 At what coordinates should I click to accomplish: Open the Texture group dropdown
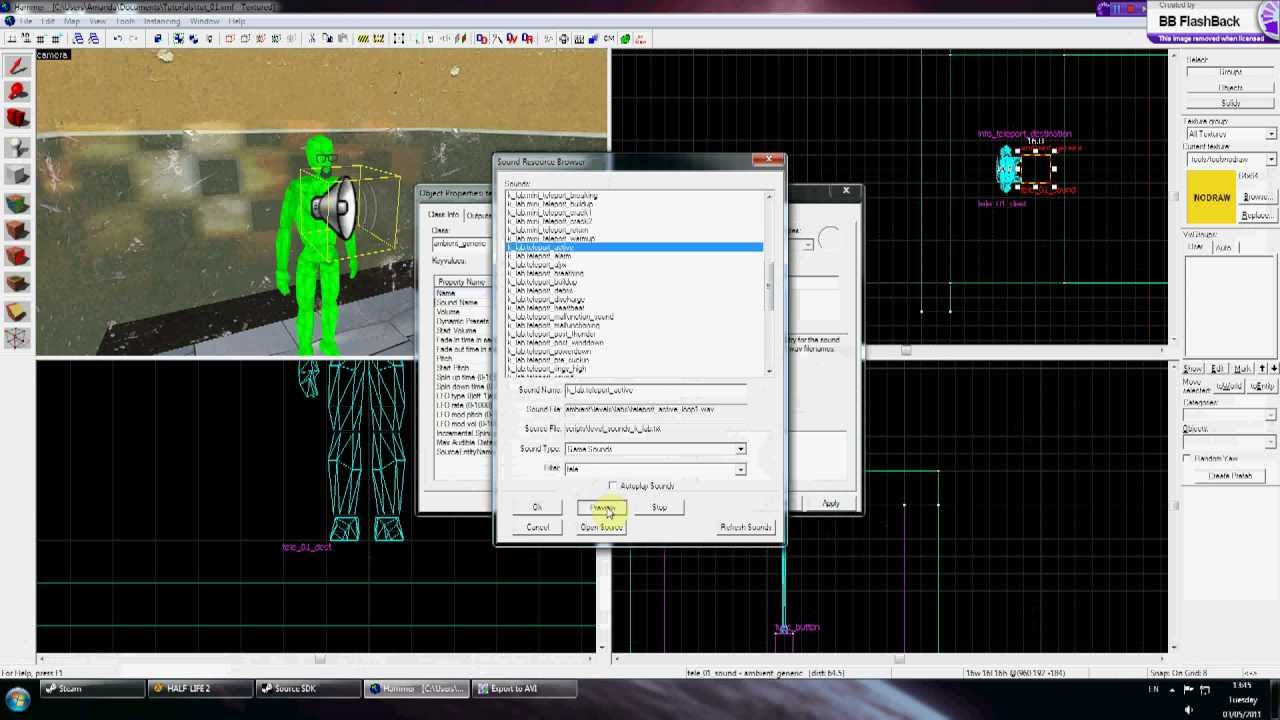pos(1271,134)
